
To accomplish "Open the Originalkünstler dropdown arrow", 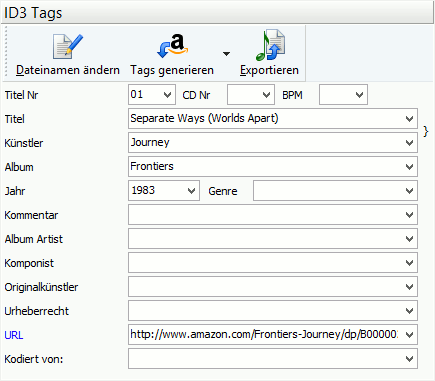I will (x=409, y=287).
